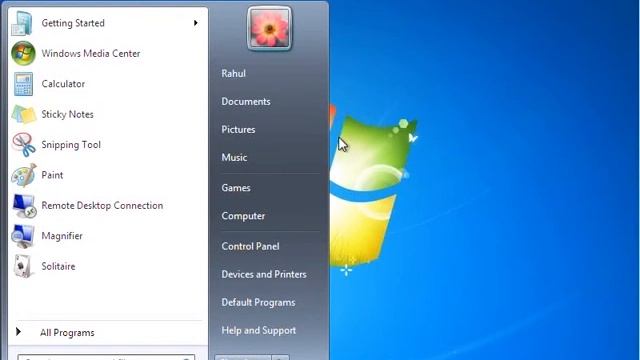Open All Programs list
The width and height of the screenshot is (640, 360).
tap(67, 333)
